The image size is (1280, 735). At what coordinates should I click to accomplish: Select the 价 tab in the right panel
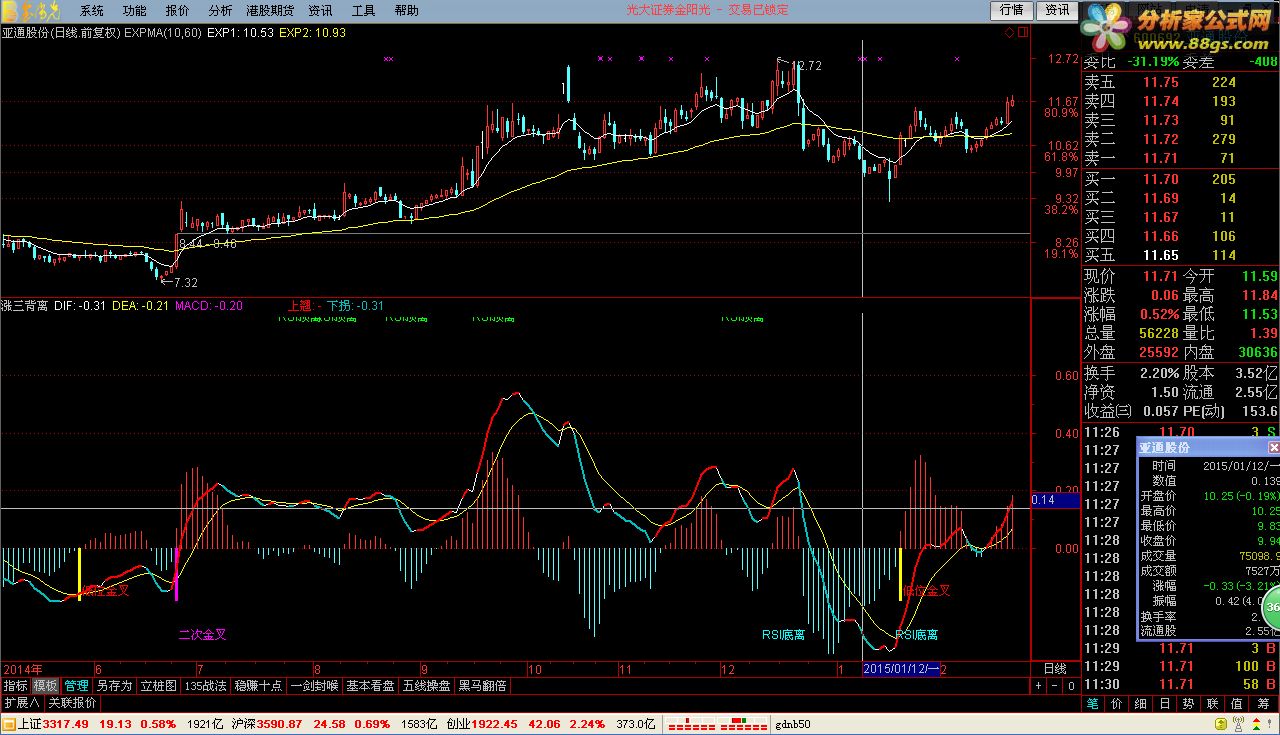point(1119,704)
